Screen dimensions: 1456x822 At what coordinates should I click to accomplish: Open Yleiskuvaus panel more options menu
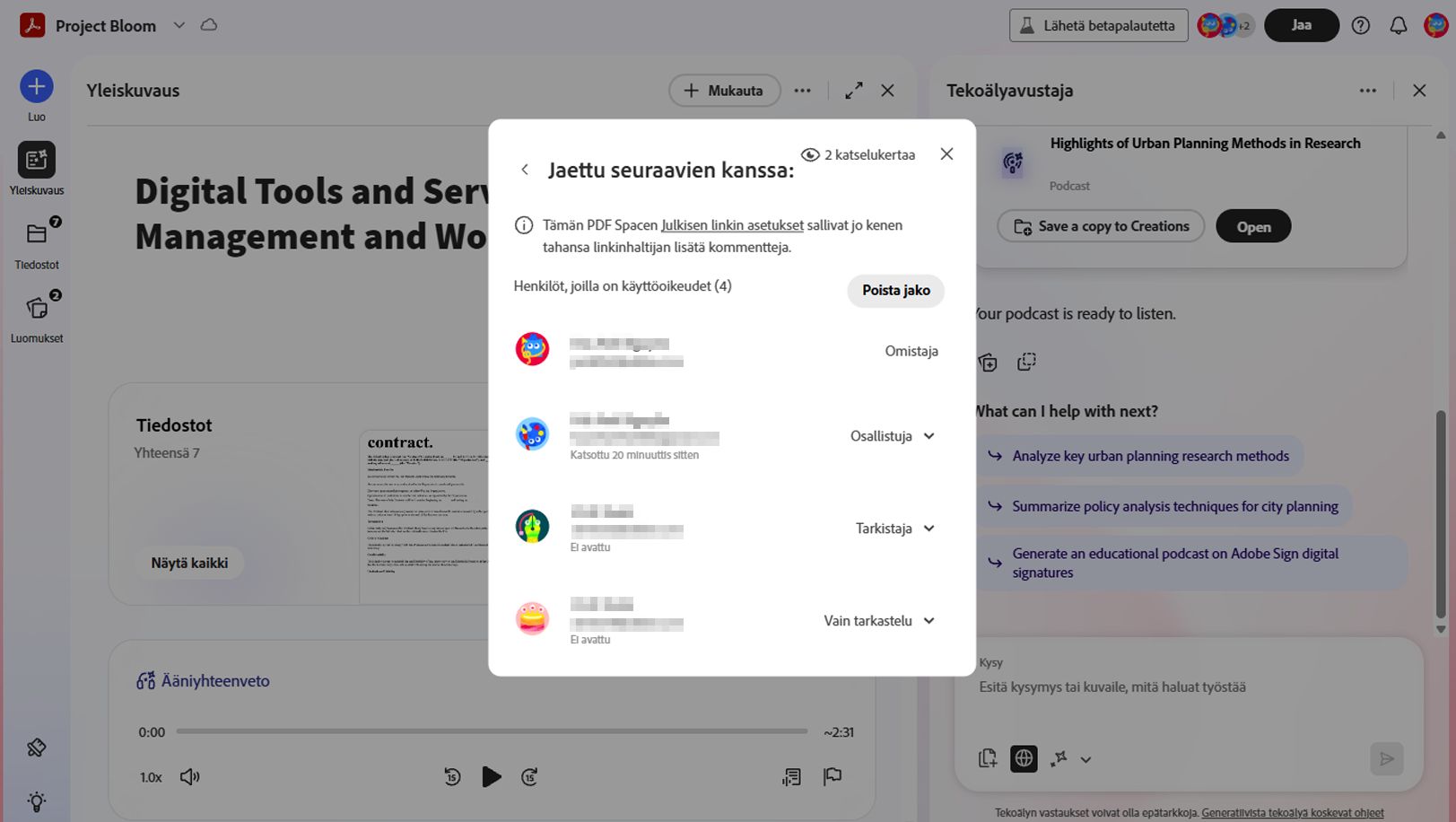tap(803, 91)
